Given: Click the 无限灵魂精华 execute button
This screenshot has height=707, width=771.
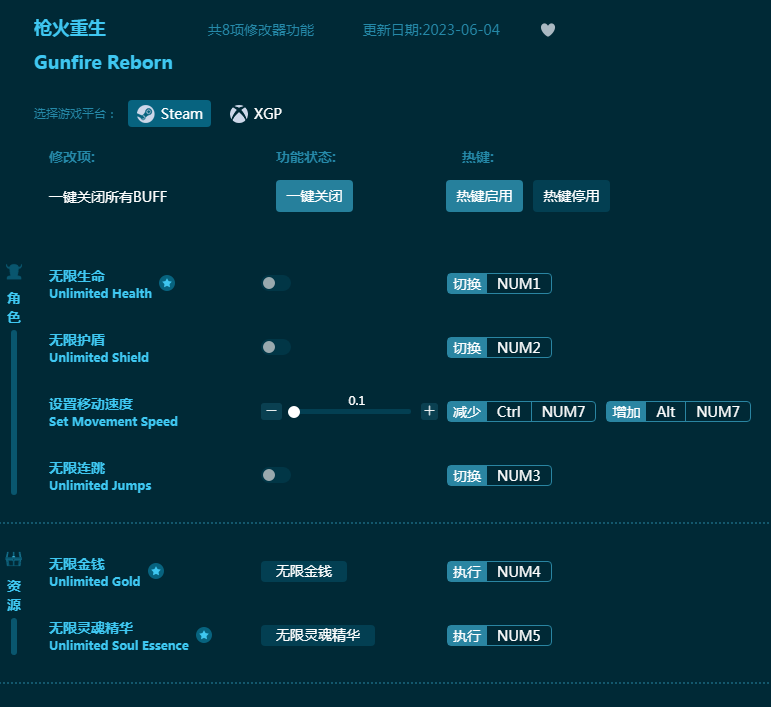Looking at the screenshot, I should coord(318,635).
